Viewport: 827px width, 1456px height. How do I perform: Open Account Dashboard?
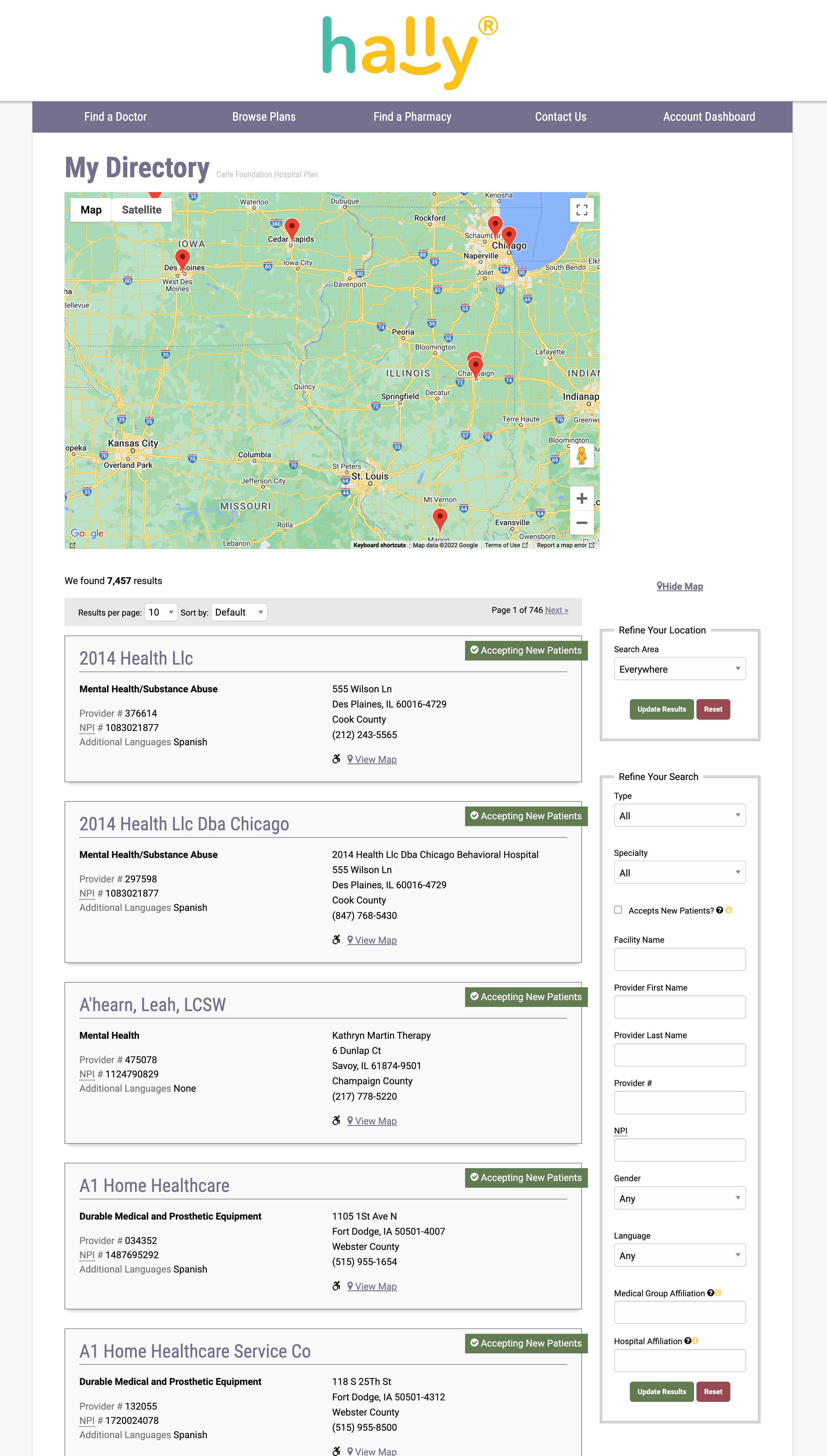tap(709, 117)
